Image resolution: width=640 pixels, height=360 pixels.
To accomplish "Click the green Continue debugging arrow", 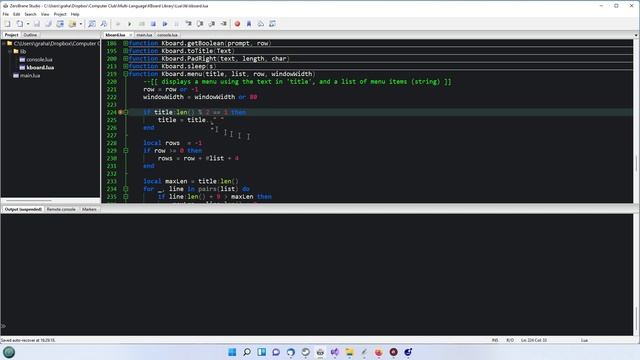I will pyautogui.click(x=130, y=24).
